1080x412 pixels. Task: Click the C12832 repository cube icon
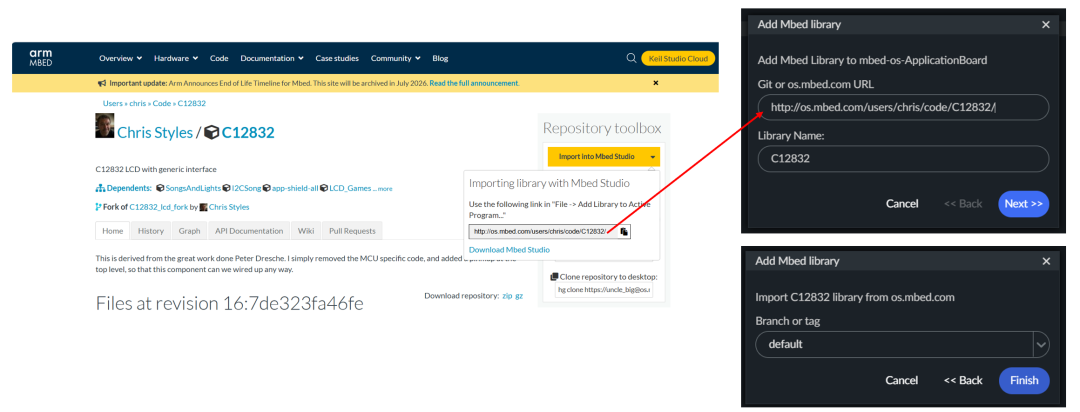pos(211,132)
